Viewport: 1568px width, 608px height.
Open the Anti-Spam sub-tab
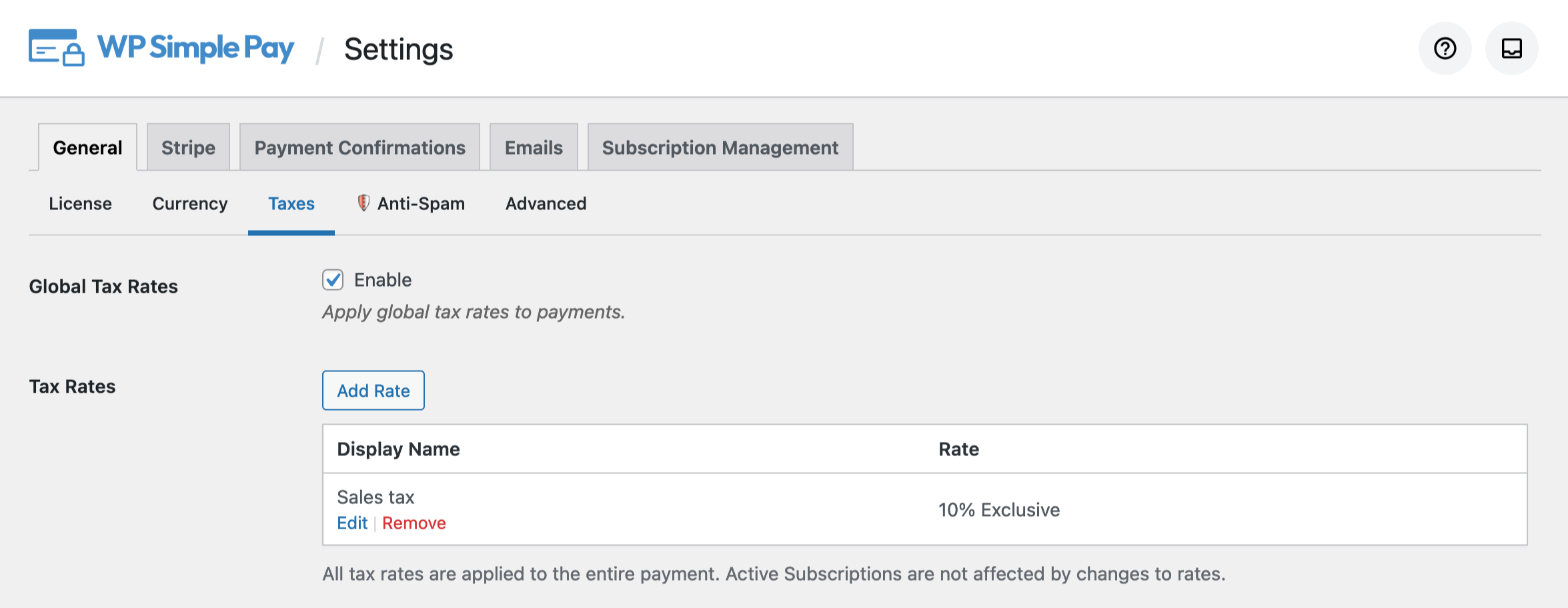(x=421, y=204)
